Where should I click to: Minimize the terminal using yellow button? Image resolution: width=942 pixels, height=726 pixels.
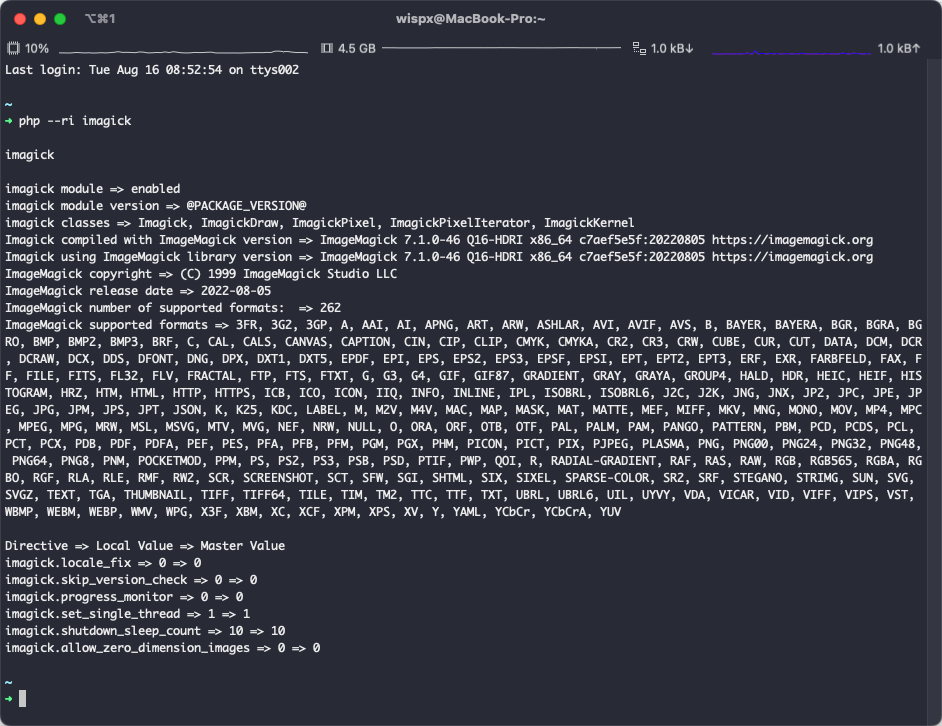[x=40, y=19]
